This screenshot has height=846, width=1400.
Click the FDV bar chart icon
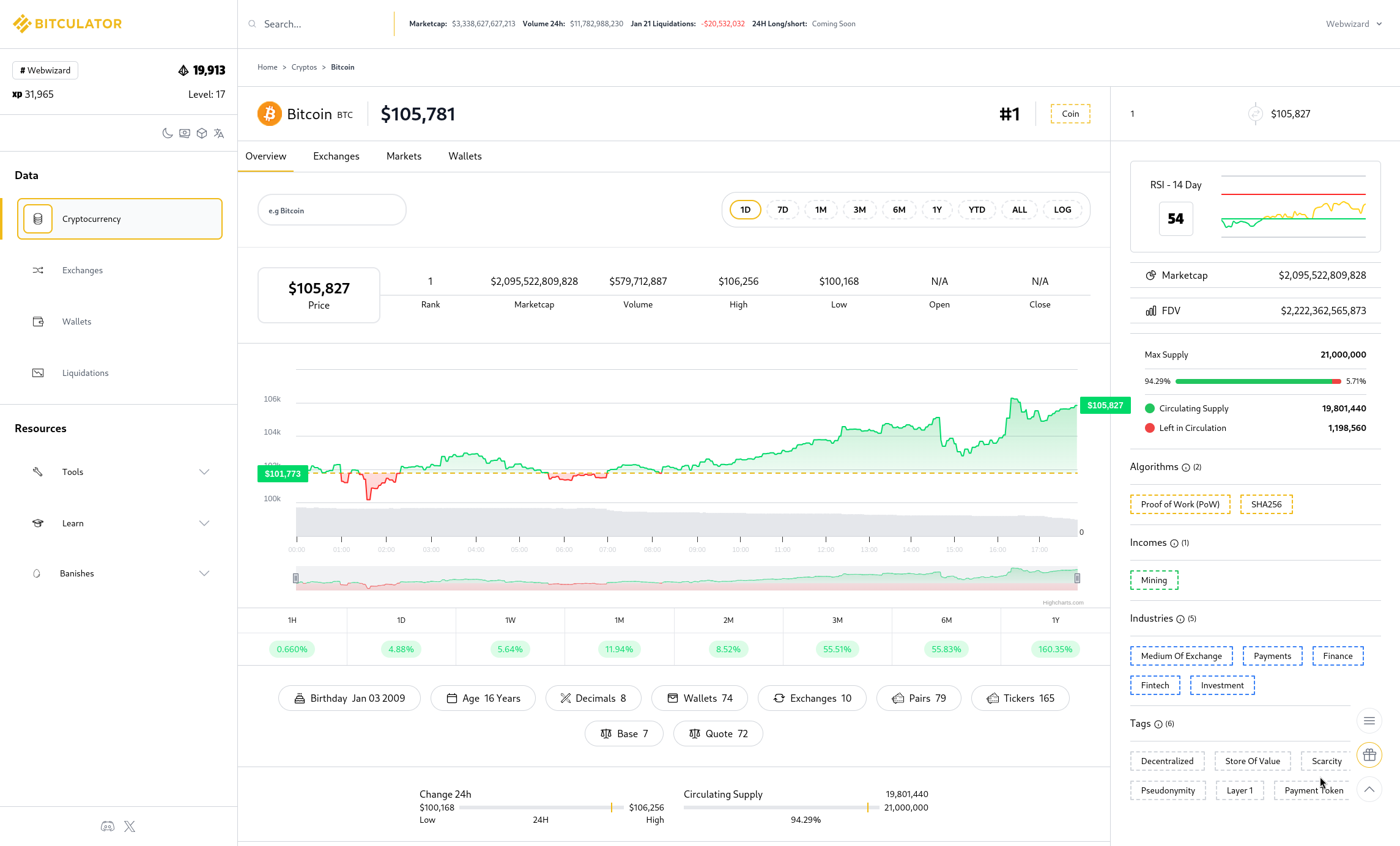1151,311
